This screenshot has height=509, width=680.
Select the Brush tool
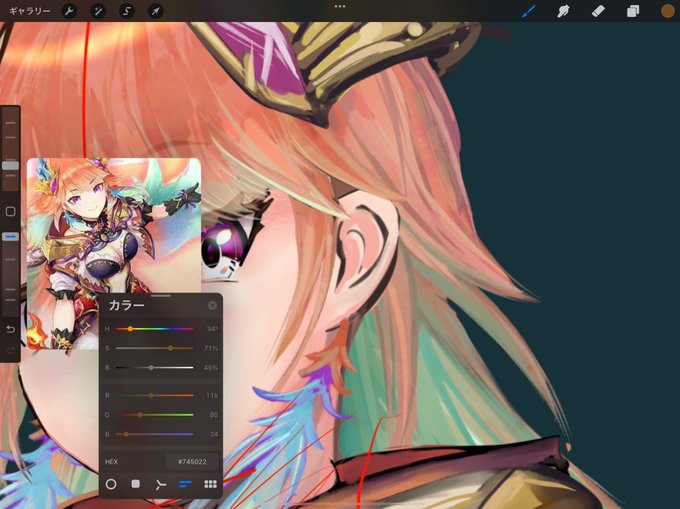529,11
